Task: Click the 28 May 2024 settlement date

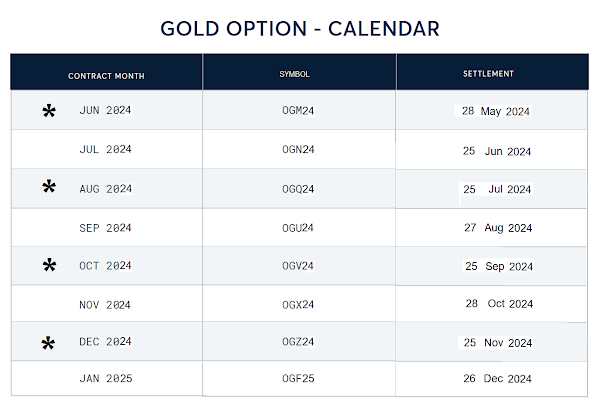Action: click(496, 111)
